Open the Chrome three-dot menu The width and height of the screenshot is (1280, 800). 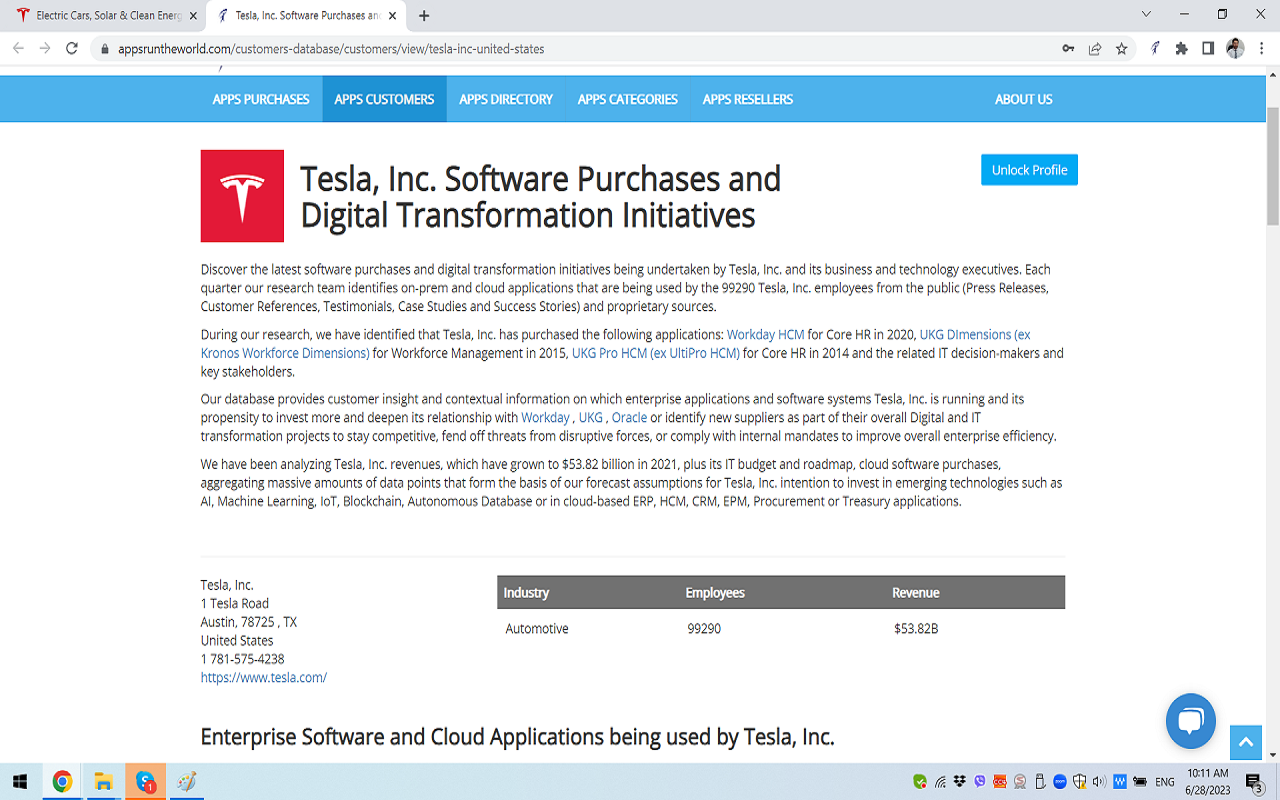pyautogui.click(x=1260, y=48)
